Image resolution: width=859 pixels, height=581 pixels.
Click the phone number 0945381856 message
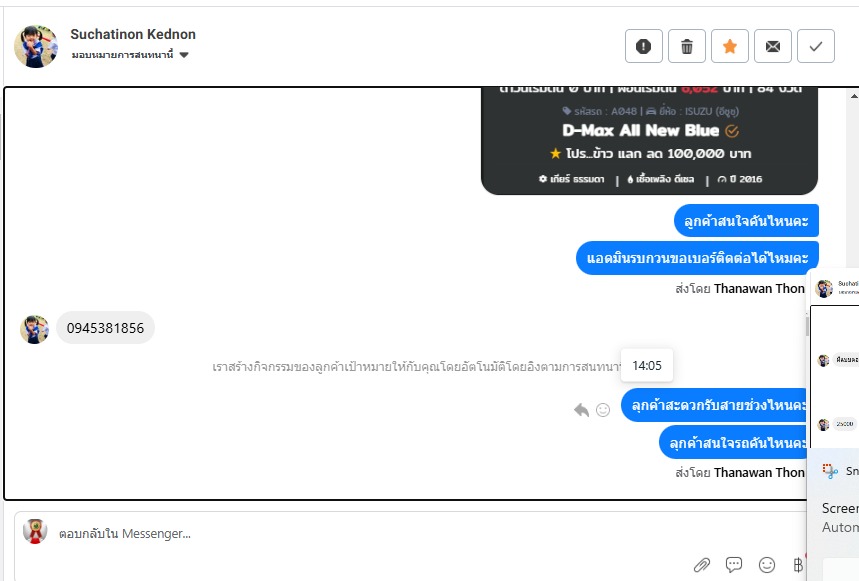pos(105,328)
